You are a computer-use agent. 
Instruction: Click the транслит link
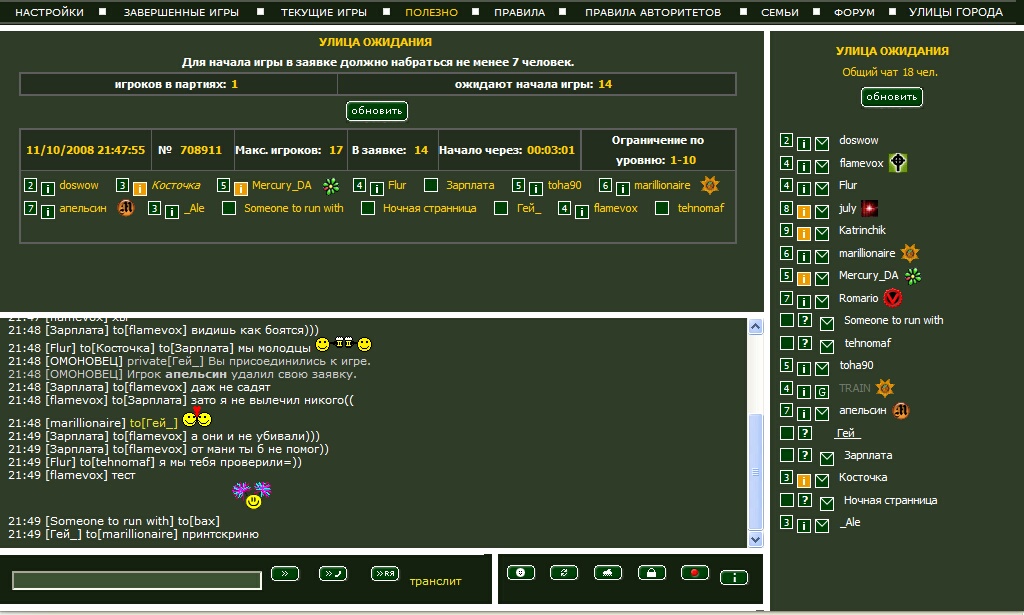[436, 581]
